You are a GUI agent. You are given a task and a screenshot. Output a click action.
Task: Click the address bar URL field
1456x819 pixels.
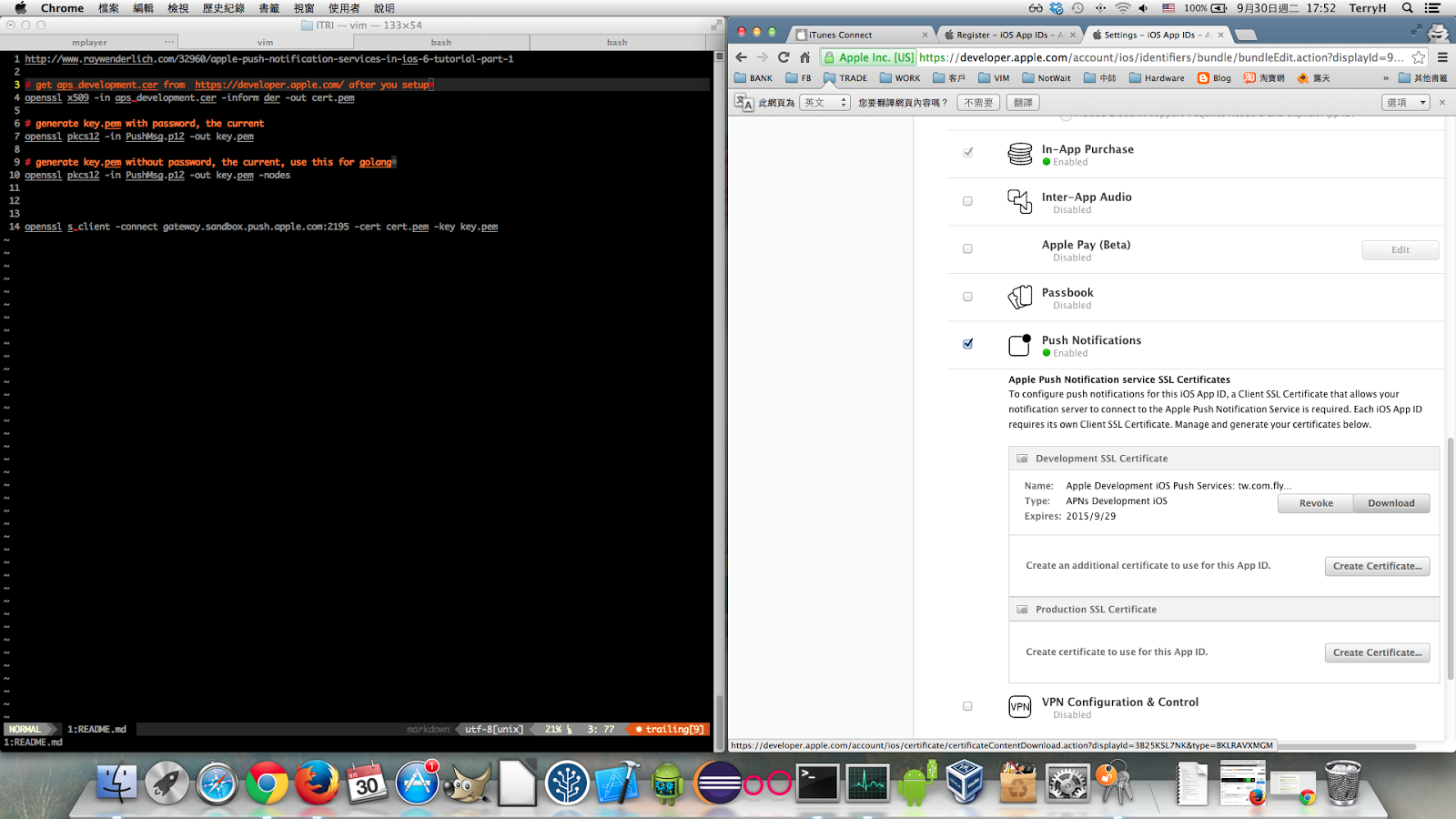(x=1161, y=57)
